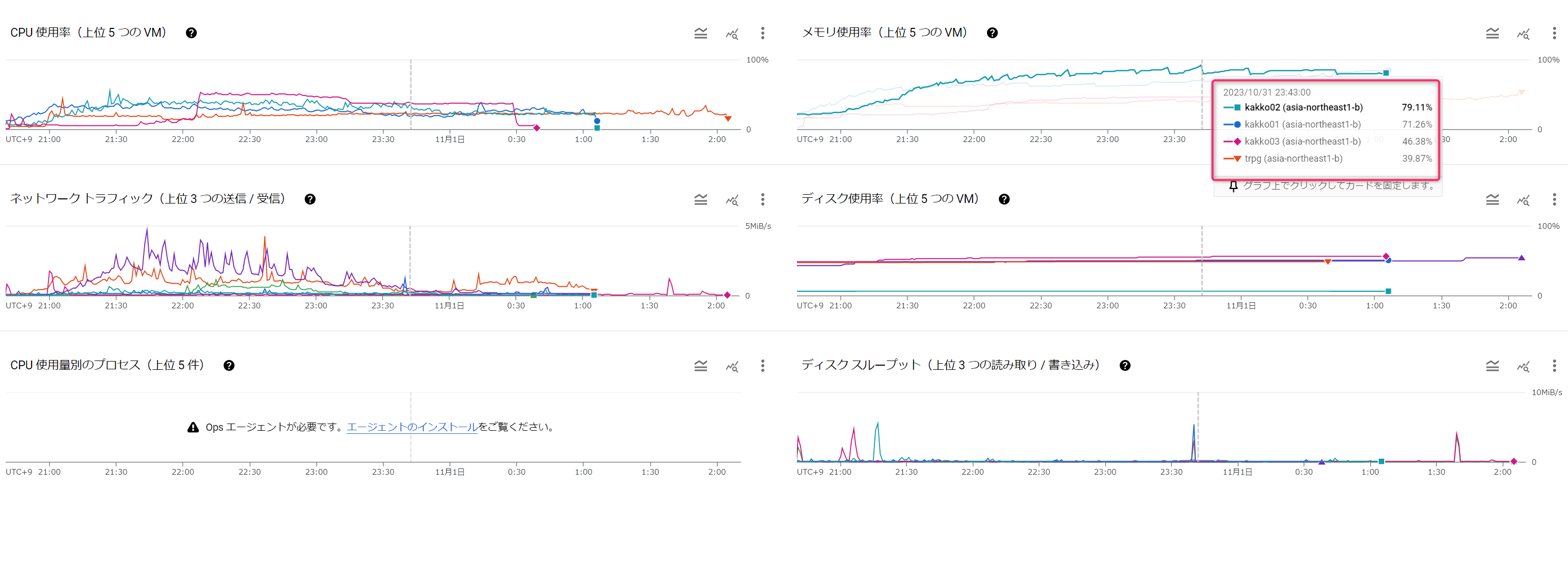This screenshot has height=579, width=1568.
Task: Click help icon beside メモリ使用率 title
Action: click(992, 33)
